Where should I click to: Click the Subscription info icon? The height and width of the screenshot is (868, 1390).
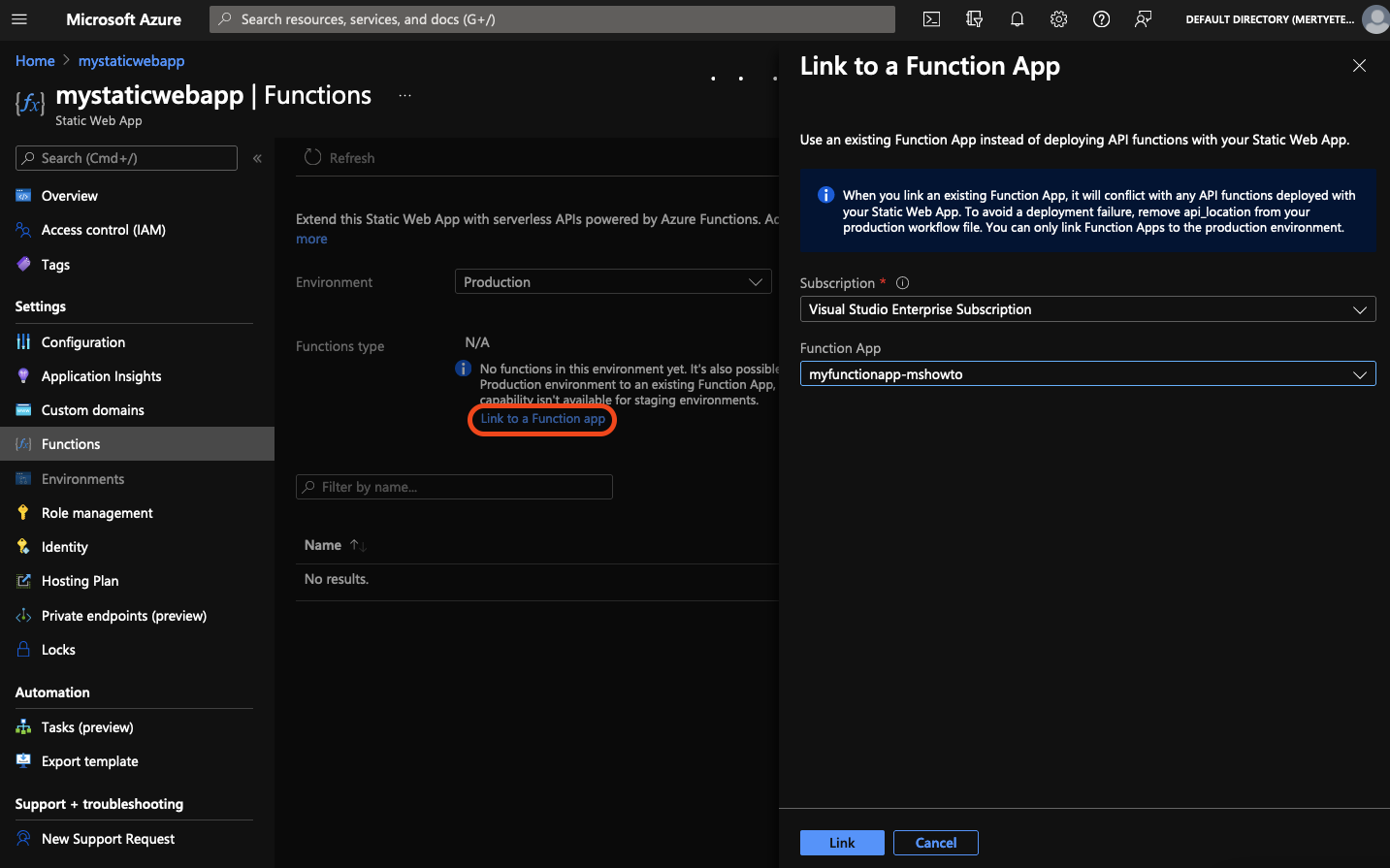coord(902,283)
